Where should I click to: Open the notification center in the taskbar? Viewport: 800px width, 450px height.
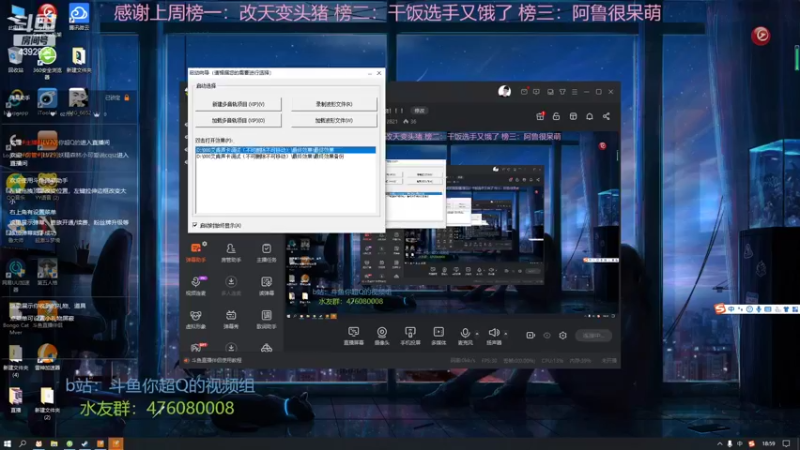point(786,444)
